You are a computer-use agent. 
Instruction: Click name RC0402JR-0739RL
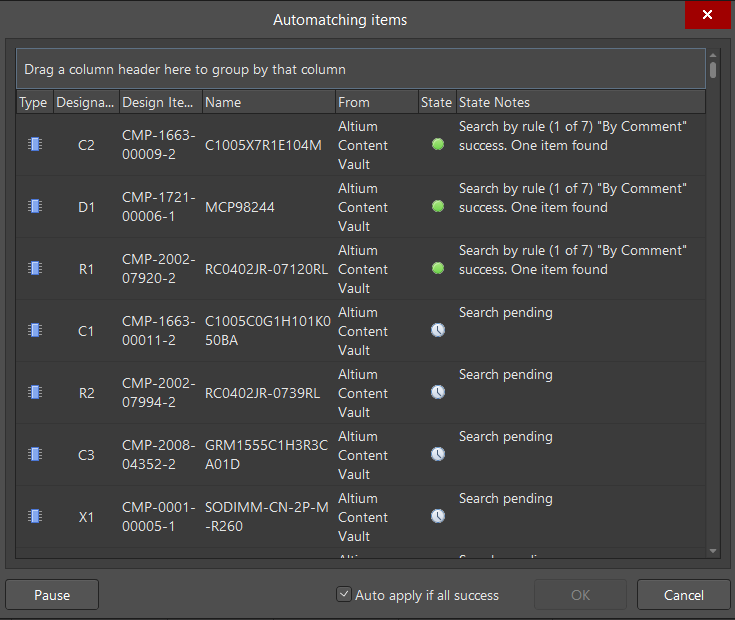pyautogui.click(x=262, y=393)
